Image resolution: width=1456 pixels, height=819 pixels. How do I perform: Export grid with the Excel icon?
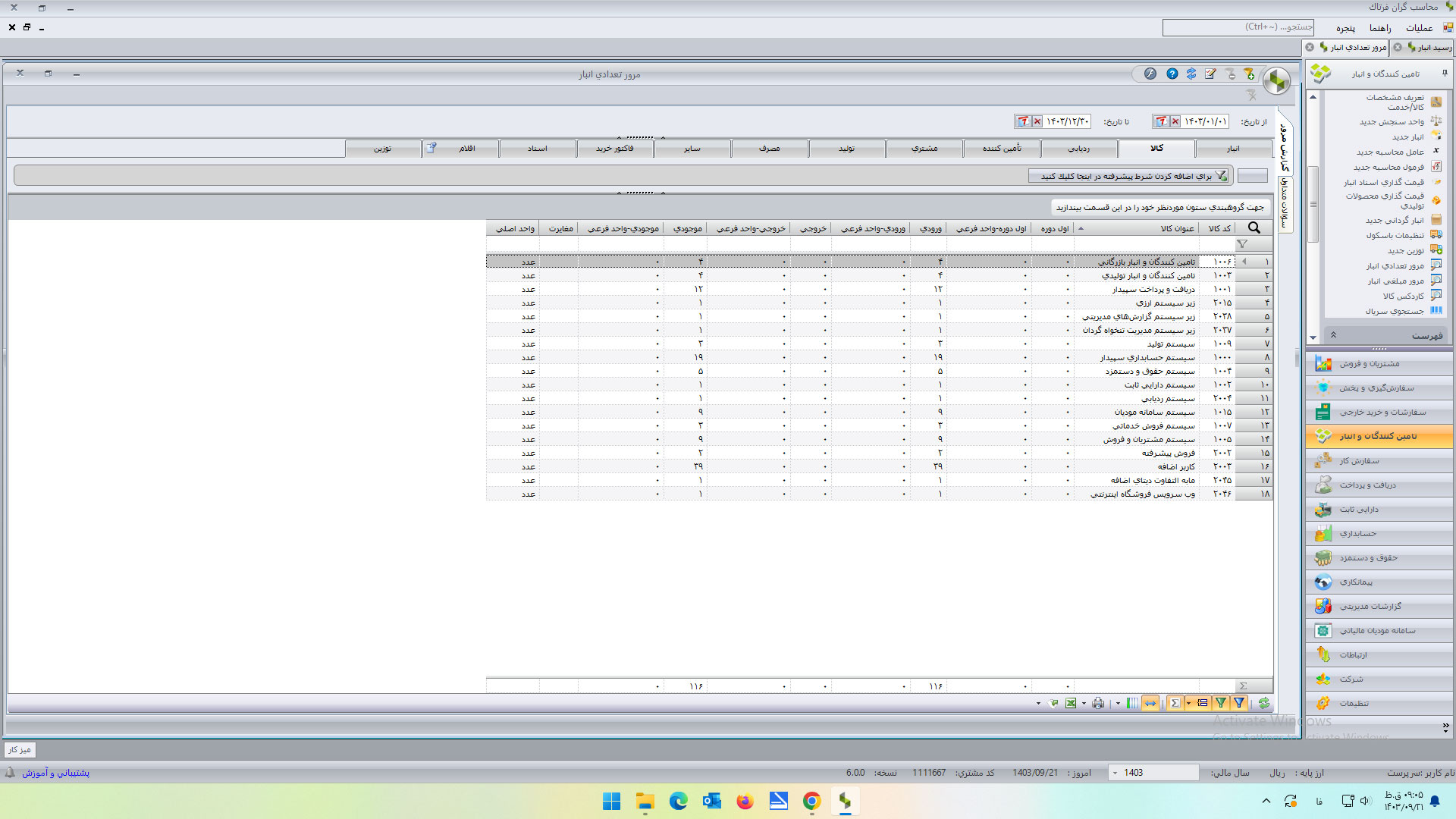coord(1071,703)
